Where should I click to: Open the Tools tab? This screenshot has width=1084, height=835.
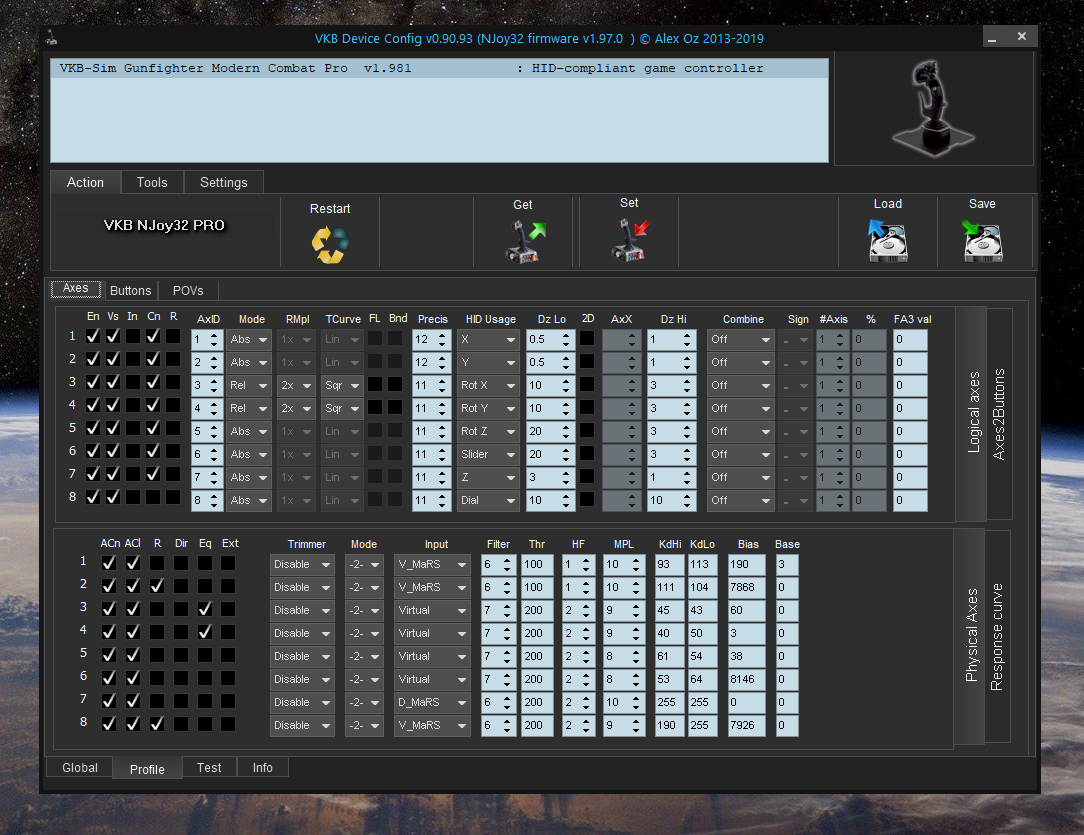(x=152, y=182)
